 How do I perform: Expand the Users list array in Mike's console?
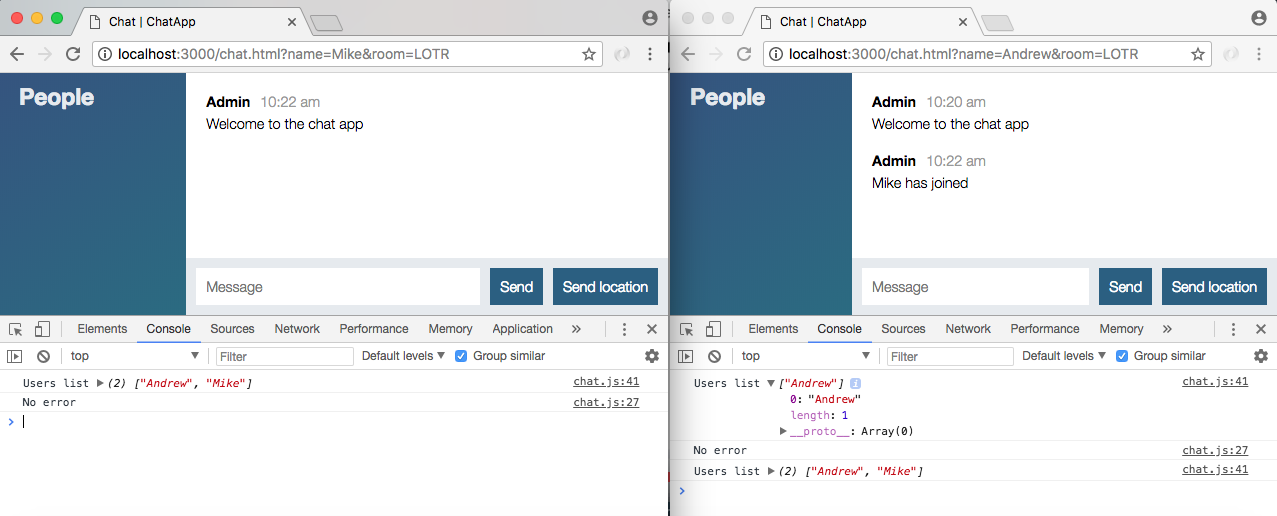100,383
